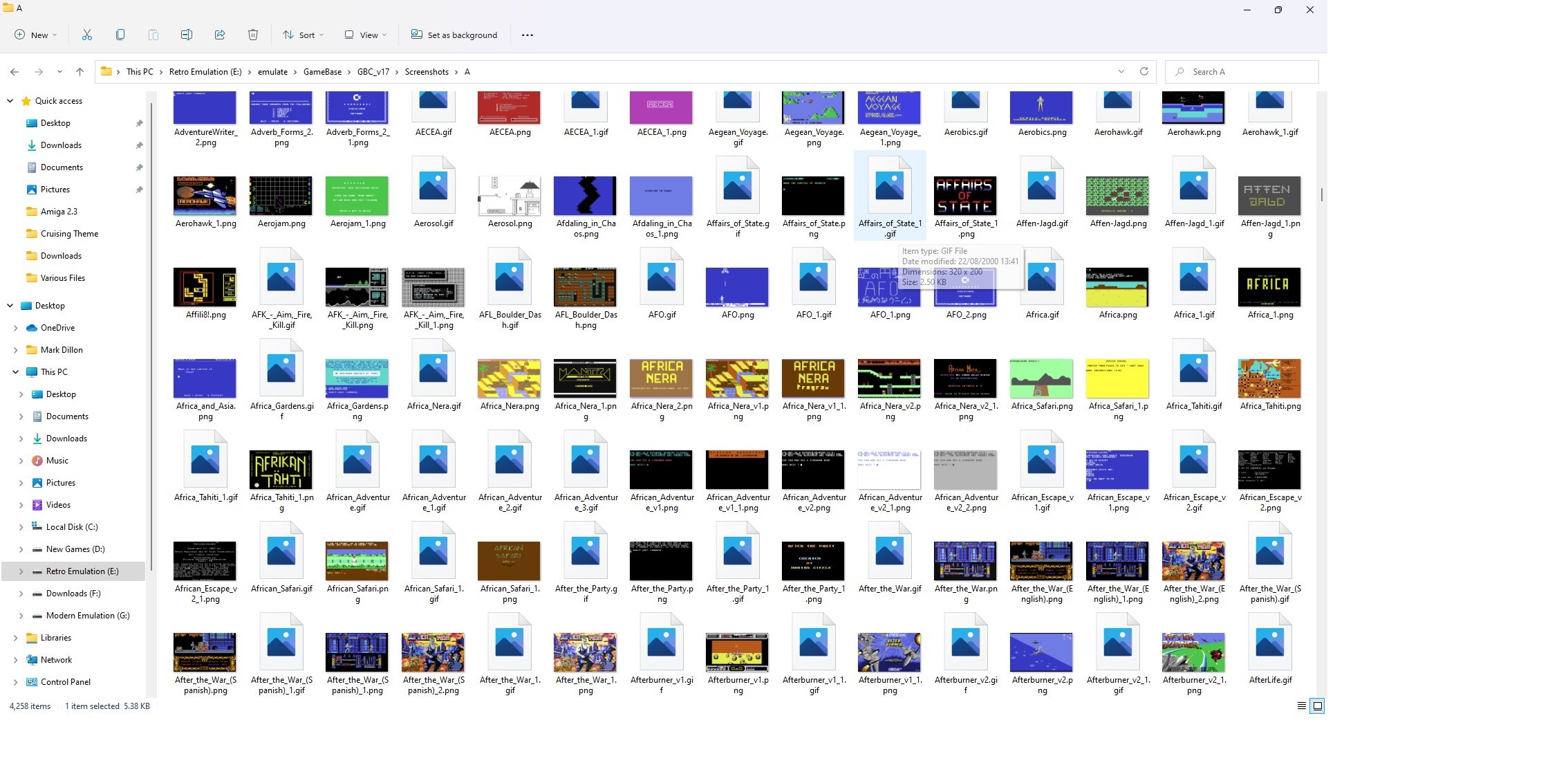The width and height of the screenshot is (1568, 763).
Task: Select Africa_1.png thumbnail
Action: 1269,287
